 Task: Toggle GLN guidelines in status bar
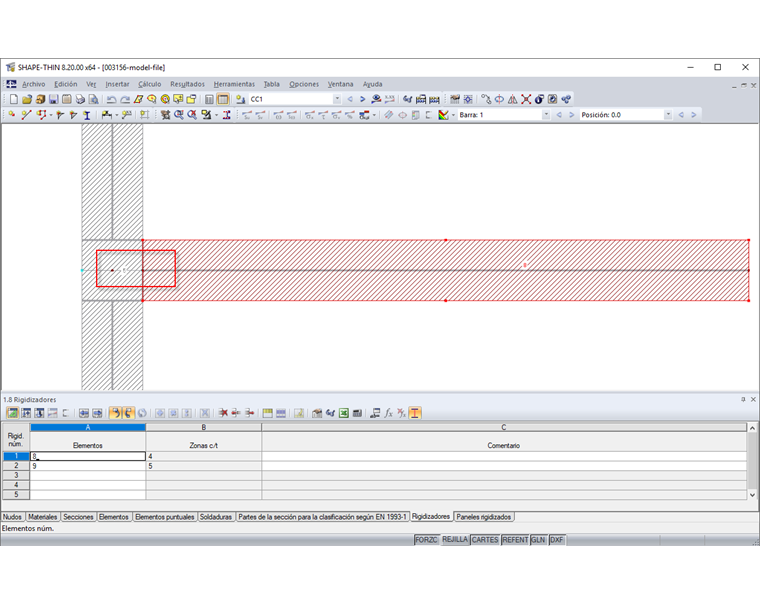coord(538,540)
